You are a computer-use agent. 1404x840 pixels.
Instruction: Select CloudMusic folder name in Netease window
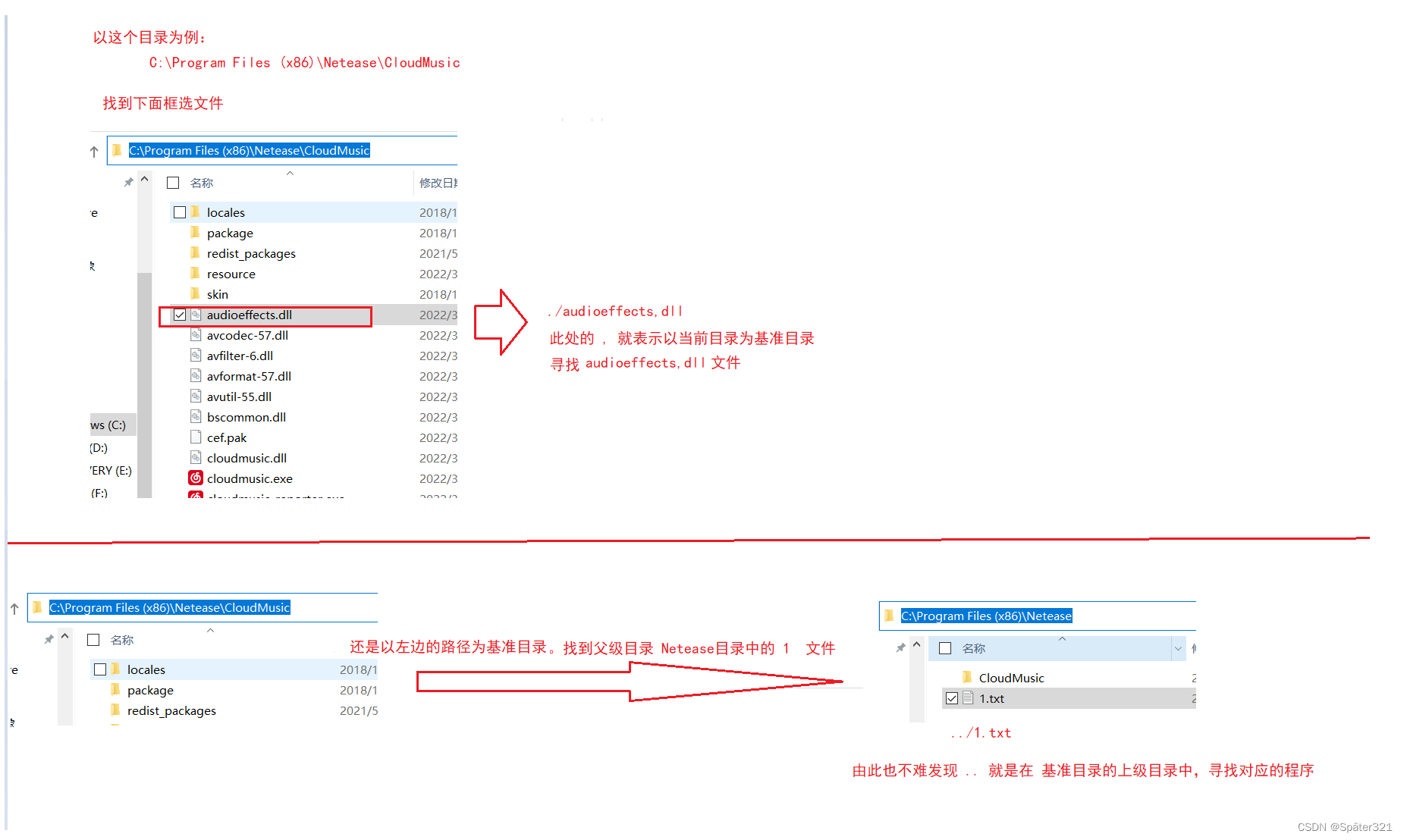pos(1011,678)
